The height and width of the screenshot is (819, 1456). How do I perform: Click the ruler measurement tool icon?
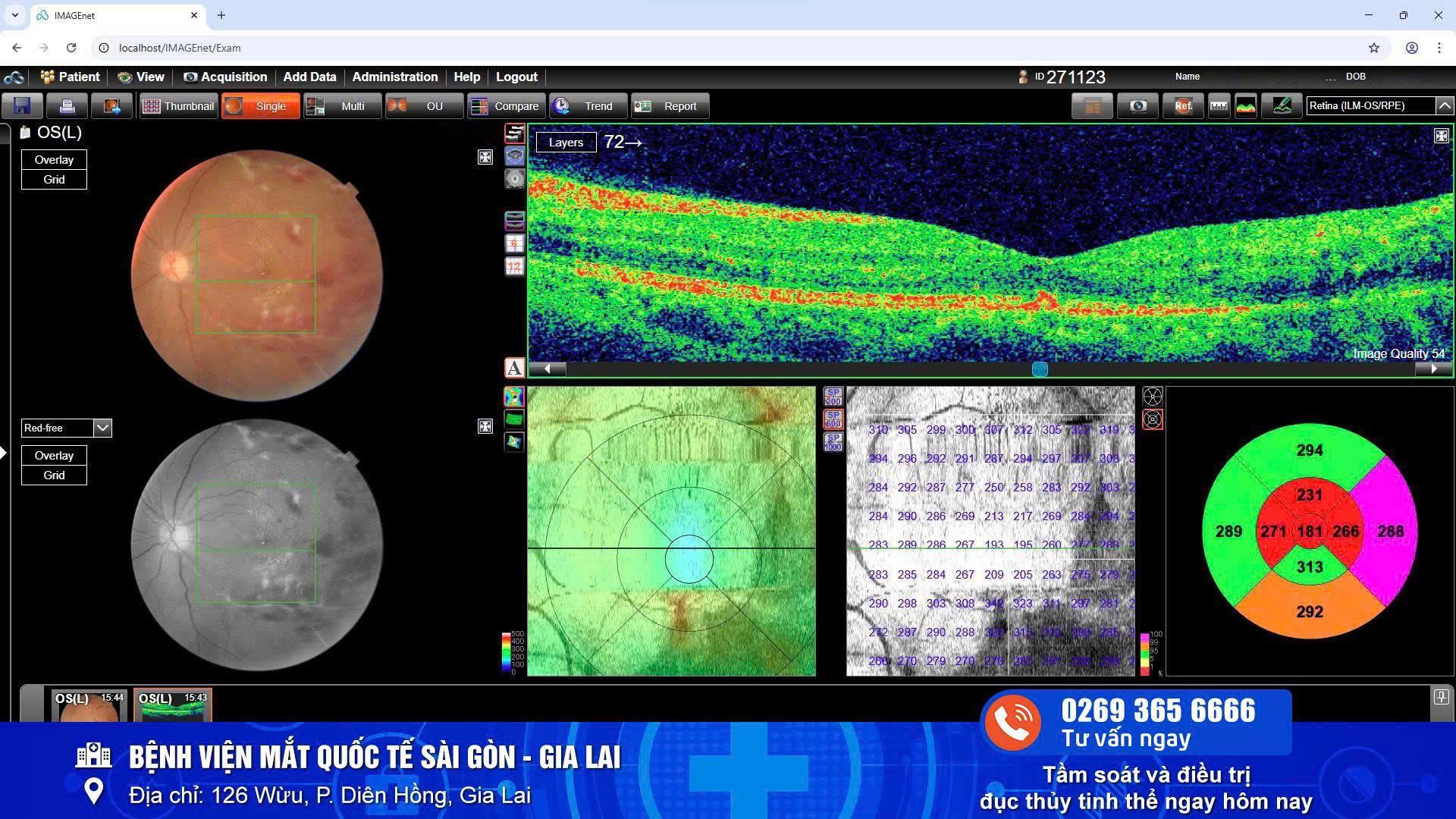[x=1218, y=106]
